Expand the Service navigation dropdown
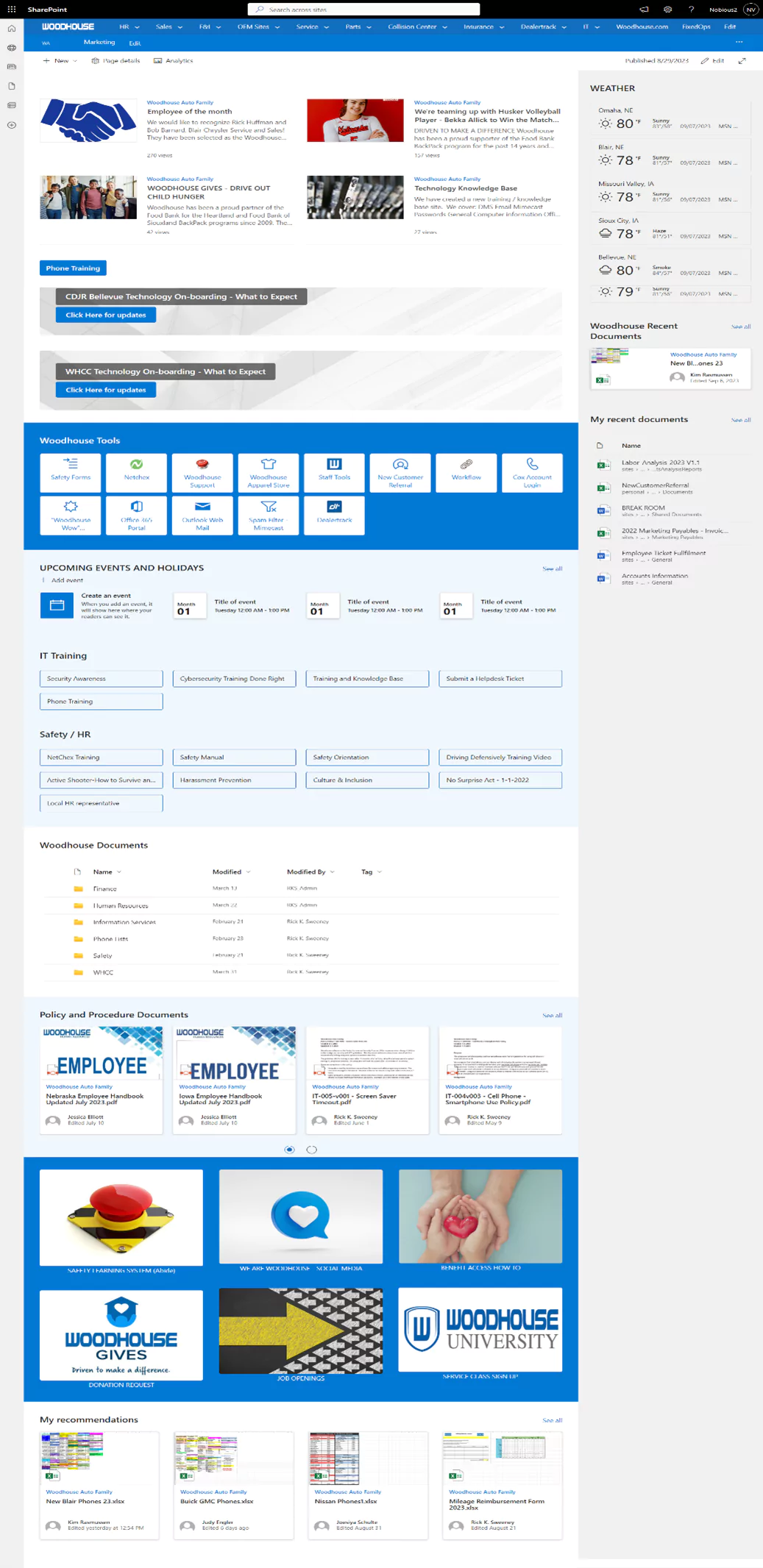This screenshot has width=763, height=1568. tap(312, 26)
